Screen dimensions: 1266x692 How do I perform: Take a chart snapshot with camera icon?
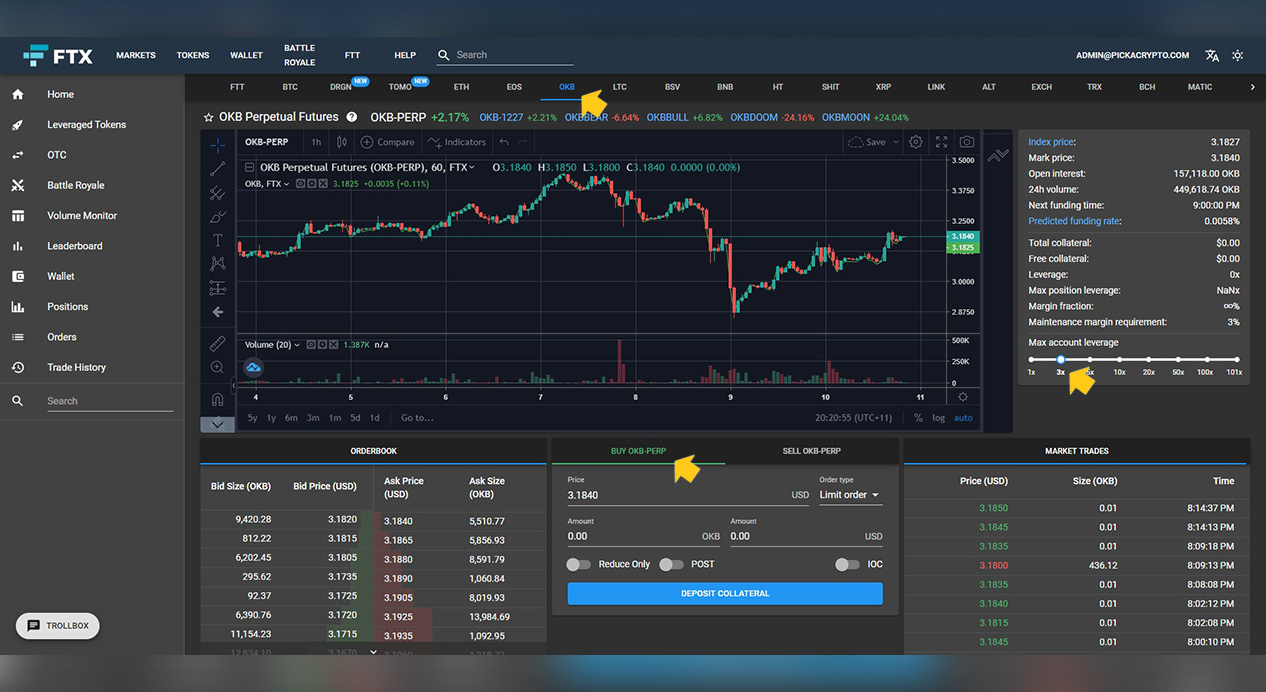(x=967, y=142)
